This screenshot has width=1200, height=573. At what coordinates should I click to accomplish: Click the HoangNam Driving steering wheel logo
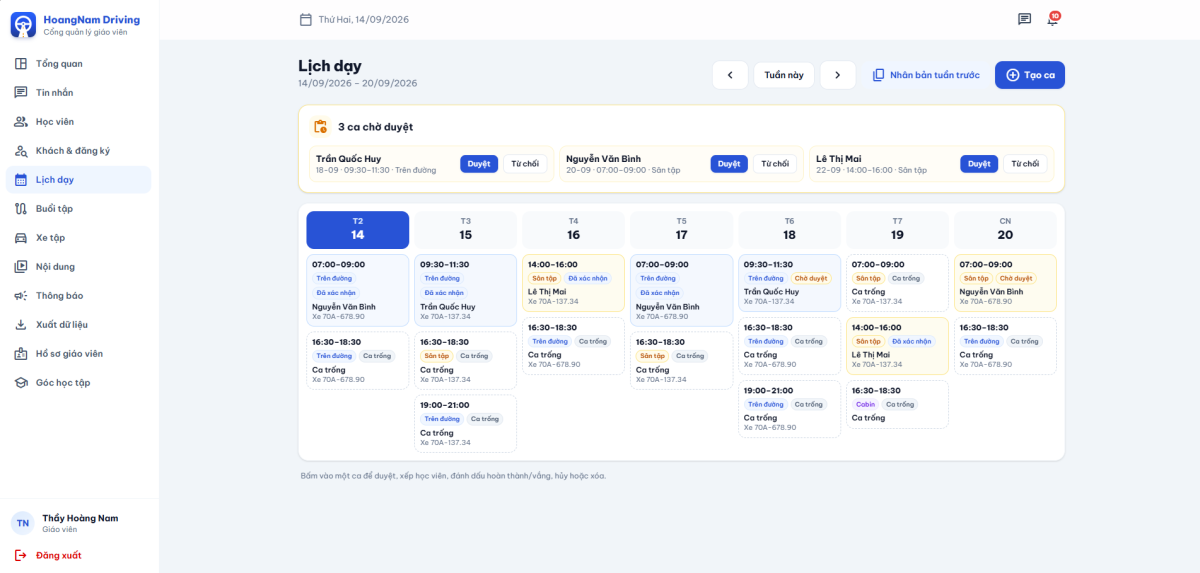tap(23, 24)
